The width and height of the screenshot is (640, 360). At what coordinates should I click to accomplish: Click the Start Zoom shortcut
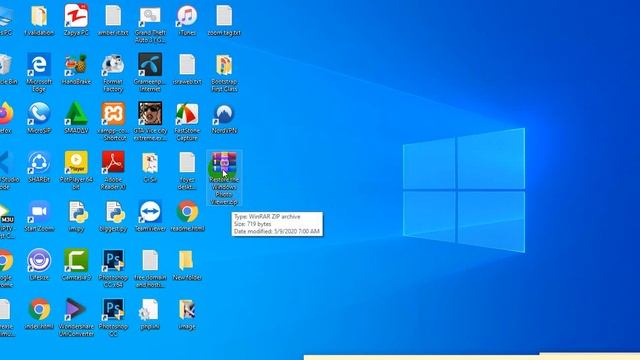point(39,211)
